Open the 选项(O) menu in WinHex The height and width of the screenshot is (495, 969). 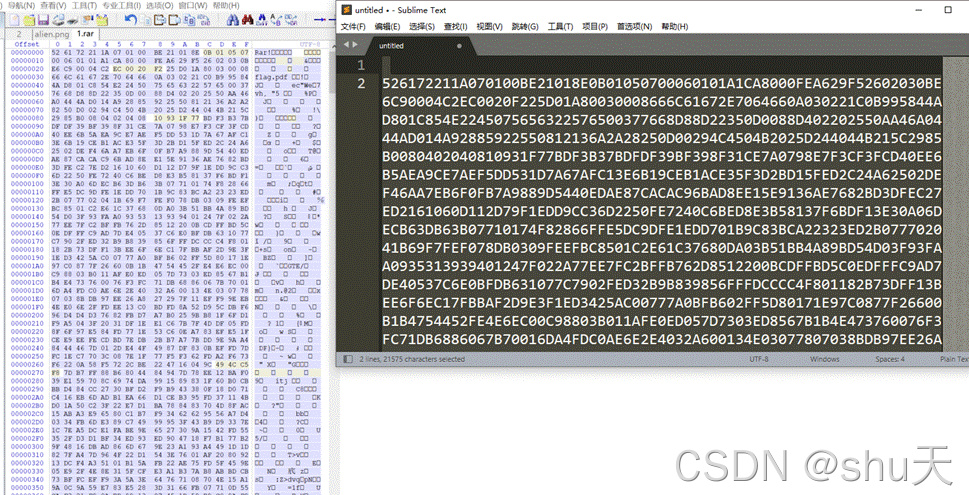pos(159,6)
